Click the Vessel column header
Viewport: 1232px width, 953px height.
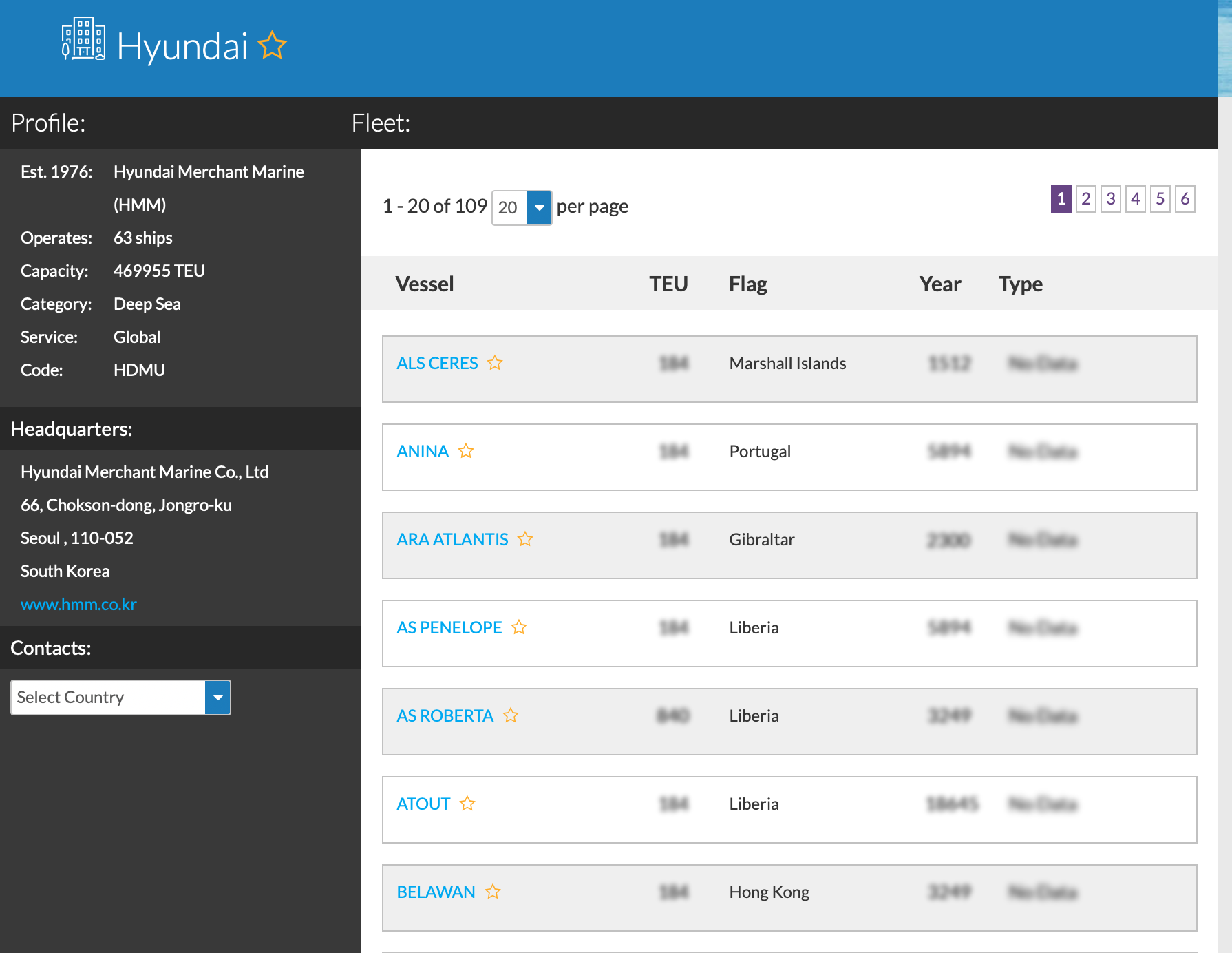pos(425,284)
